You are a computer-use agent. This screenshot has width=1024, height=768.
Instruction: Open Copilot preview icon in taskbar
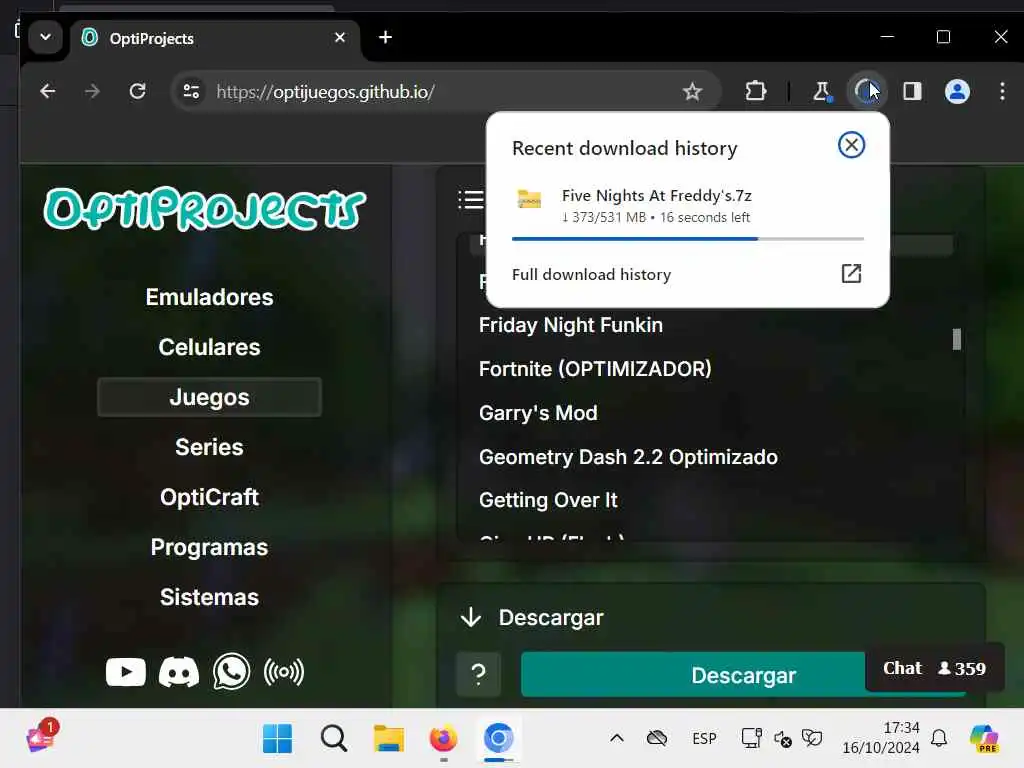coord(984,739)
